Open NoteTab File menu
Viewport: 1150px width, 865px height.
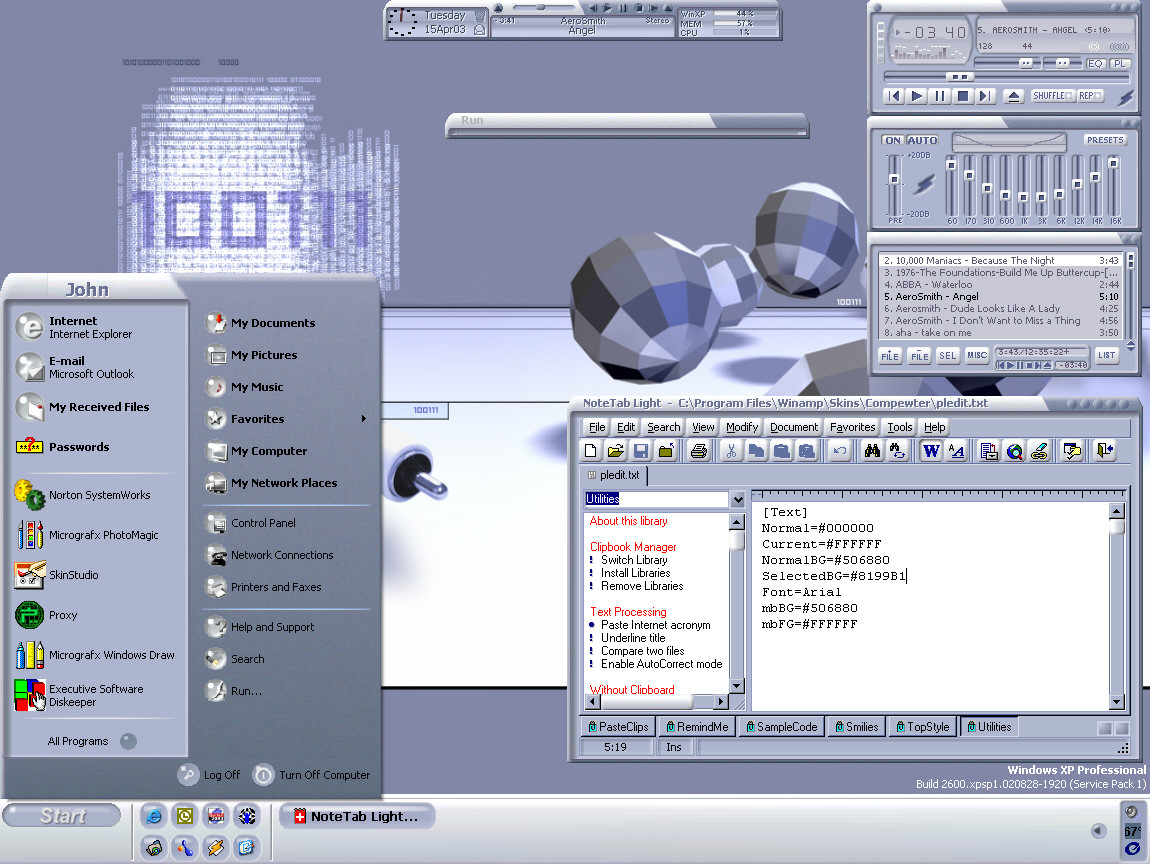(597, 427)
